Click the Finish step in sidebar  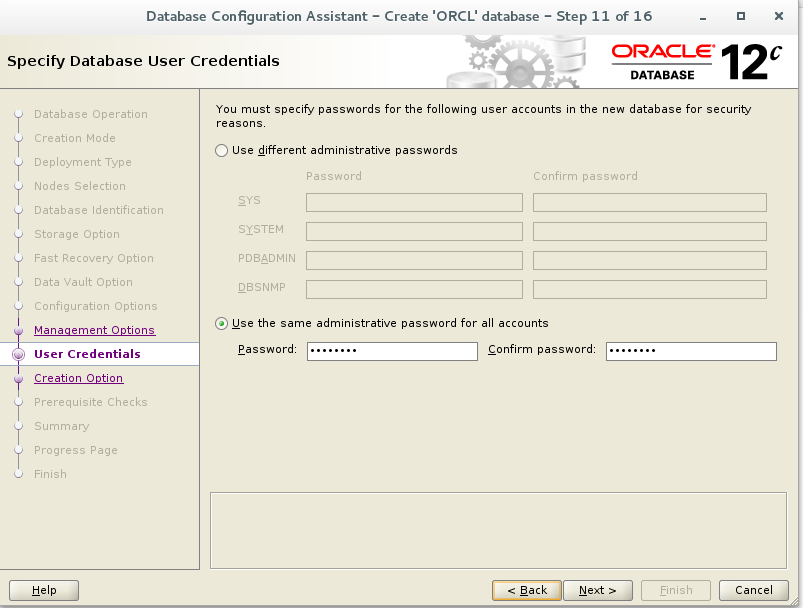[x=50, y=474]
